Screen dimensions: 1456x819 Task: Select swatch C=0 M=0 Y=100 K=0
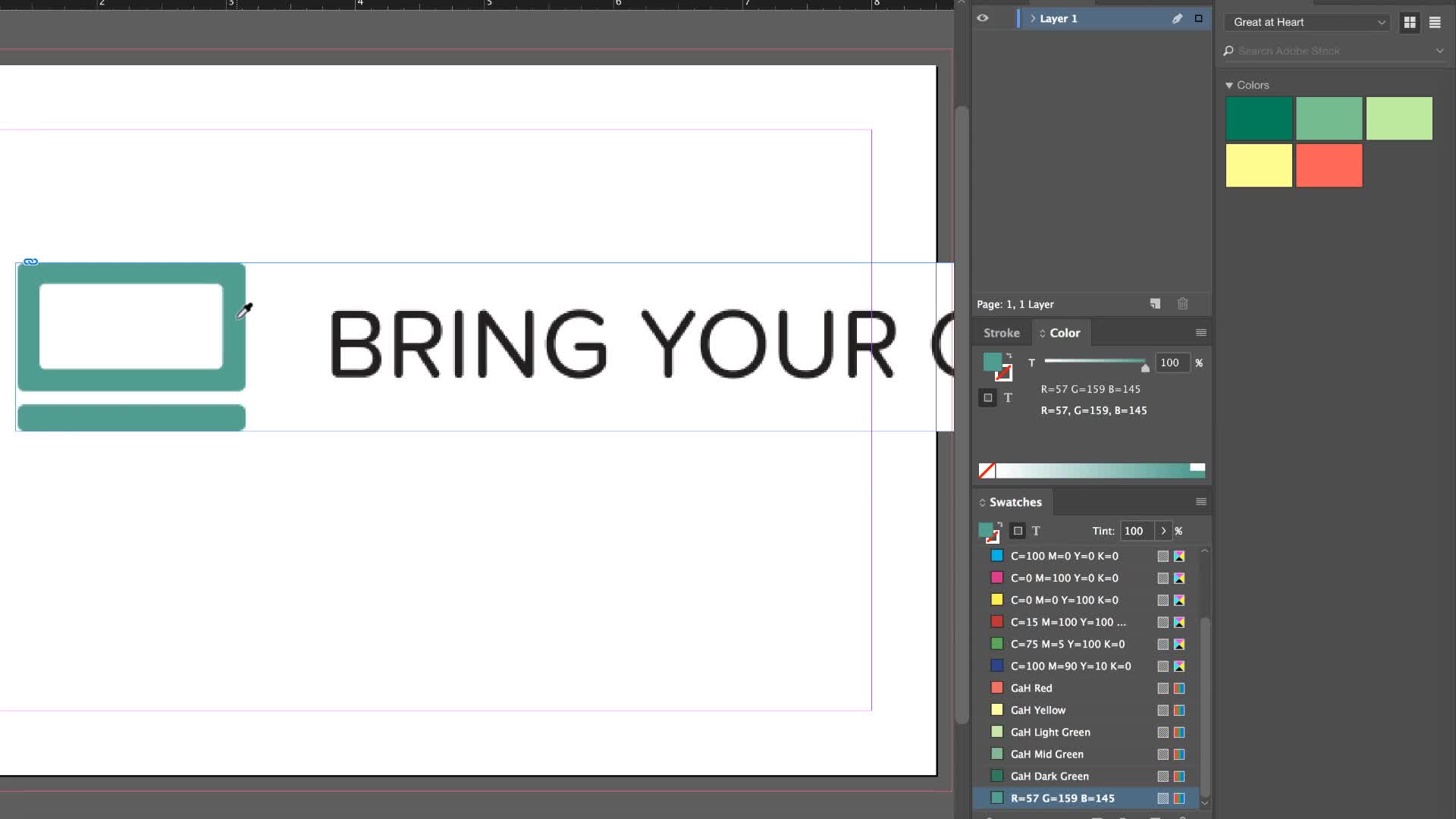click(x=1086, y=600)
